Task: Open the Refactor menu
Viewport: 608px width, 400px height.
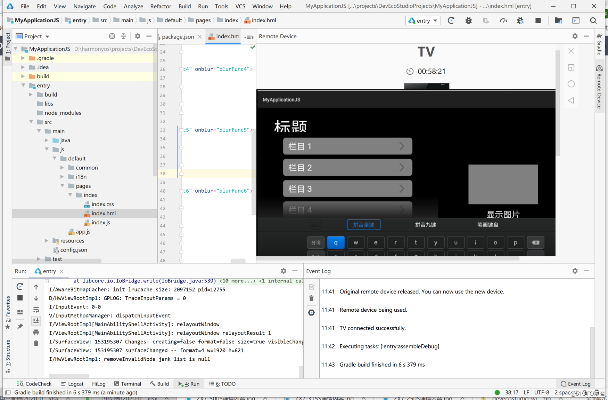Action: (163, 5)
